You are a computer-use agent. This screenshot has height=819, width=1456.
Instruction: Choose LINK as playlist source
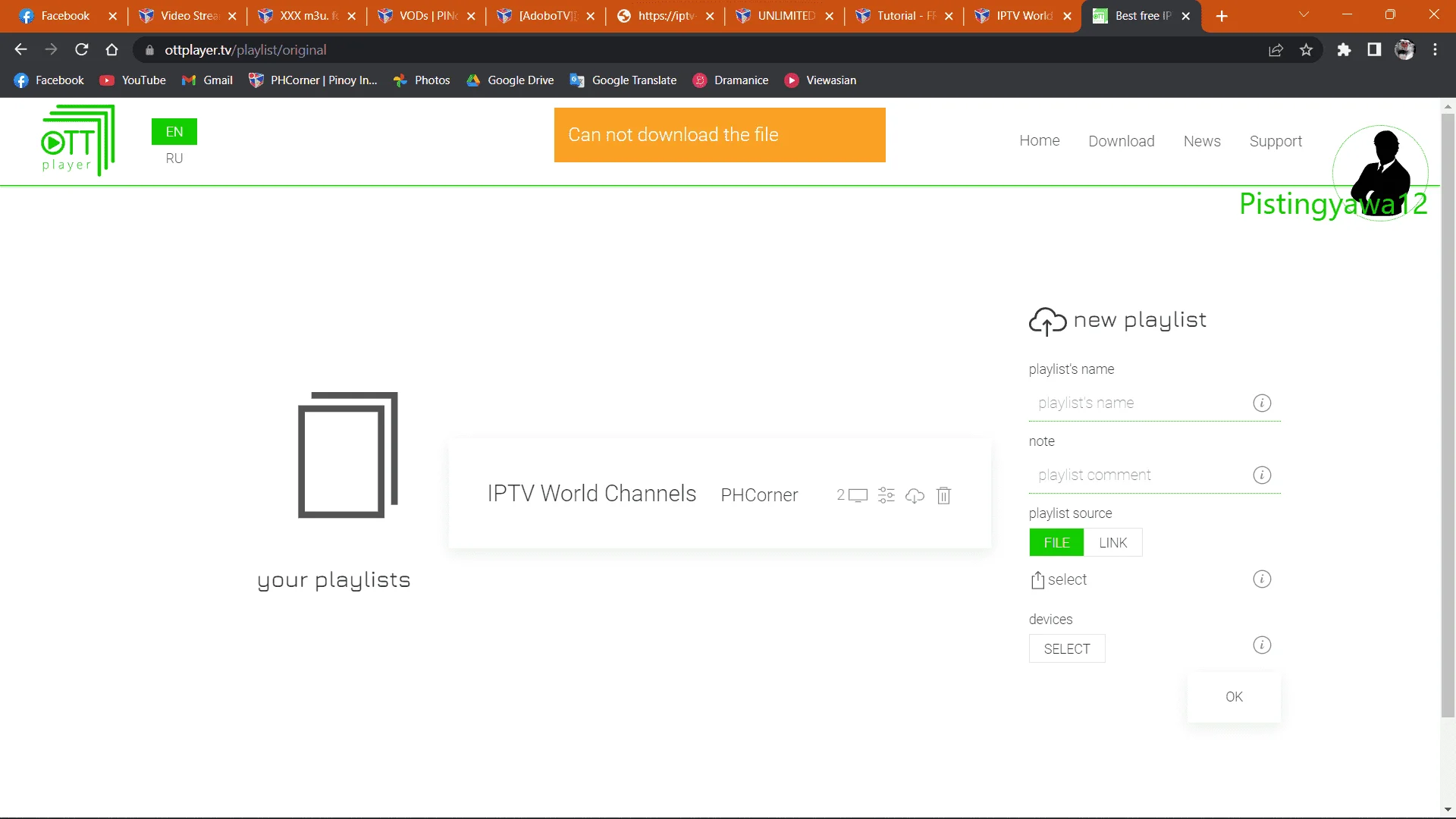pyautogui.click(x=1113, y=543)
